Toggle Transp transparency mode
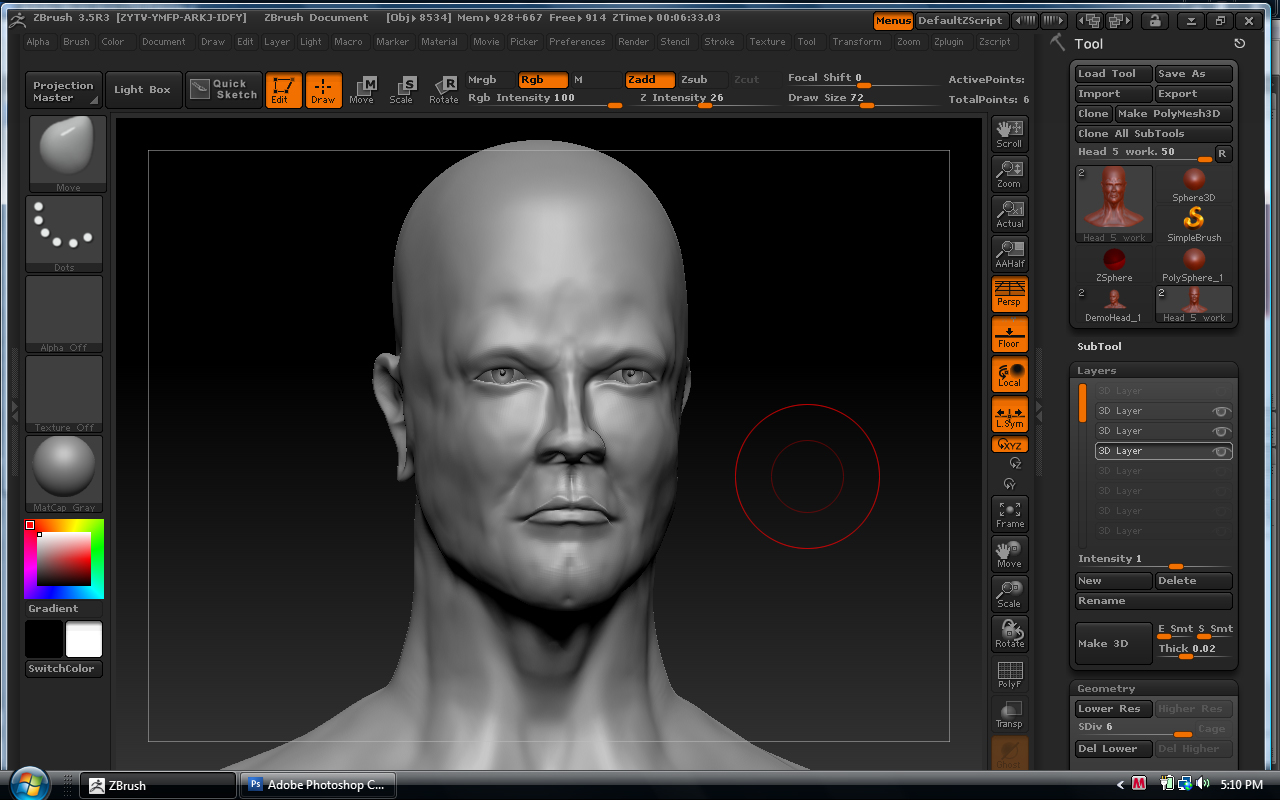The image size is (1280, 800). pyautogui.click(x=1009, y=714)
